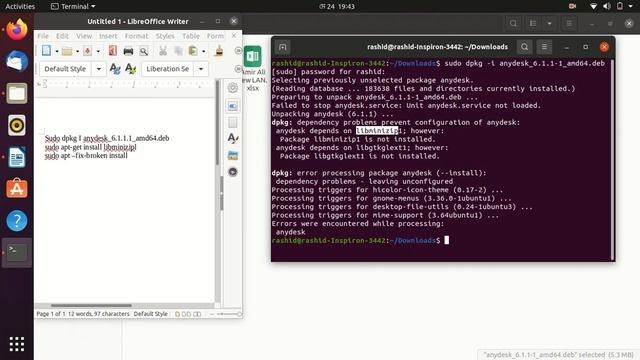Image resolution: width=640 pixels, height=360 pixels.
Task: Open the New document dropdown arrow
Action: point(57,51)
